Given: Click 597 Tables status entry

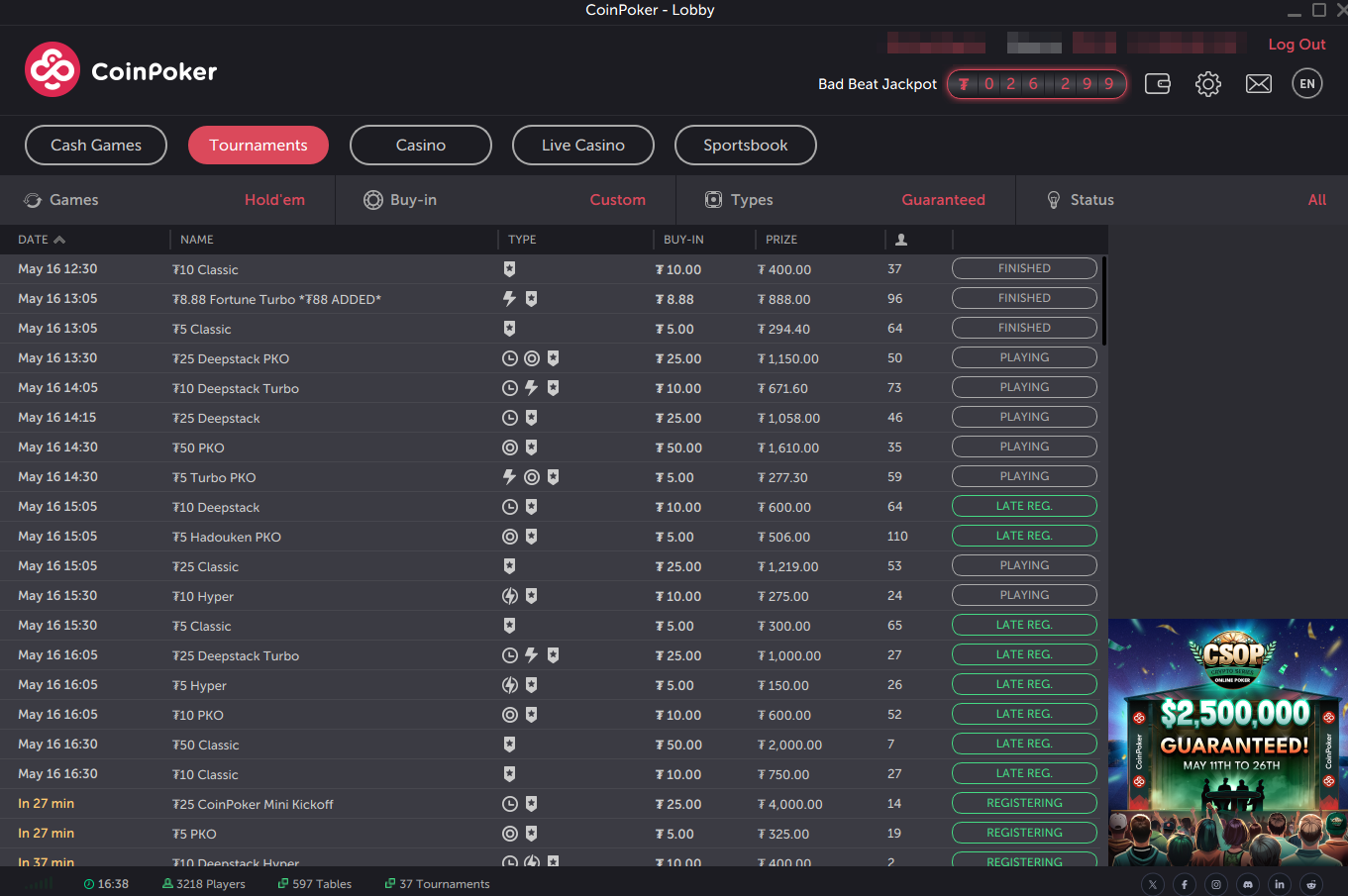Looking at the screenshot, I should [315, 884].
